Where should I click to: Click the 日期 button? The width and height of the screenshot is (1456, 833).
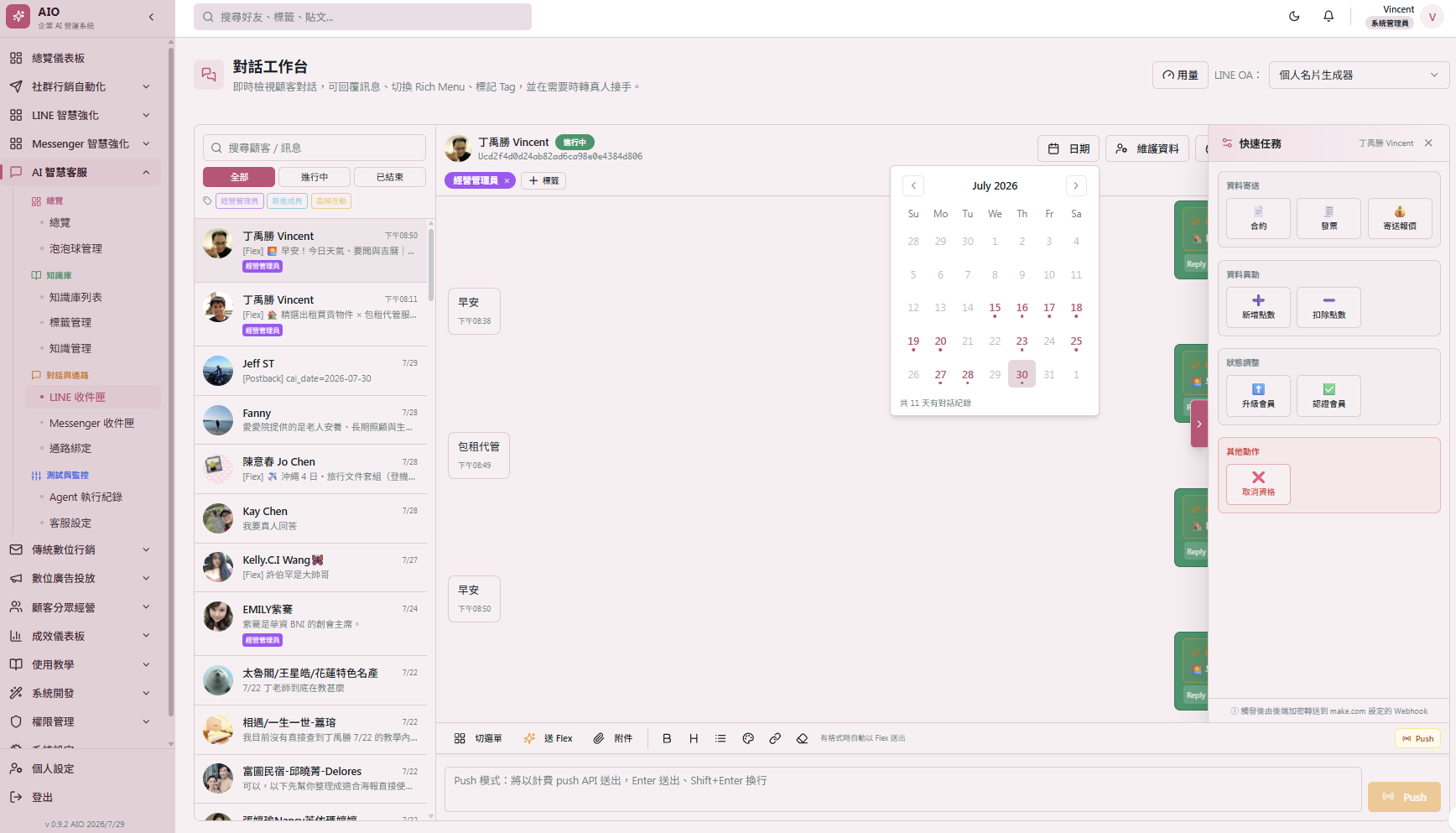click(1069, 148)
